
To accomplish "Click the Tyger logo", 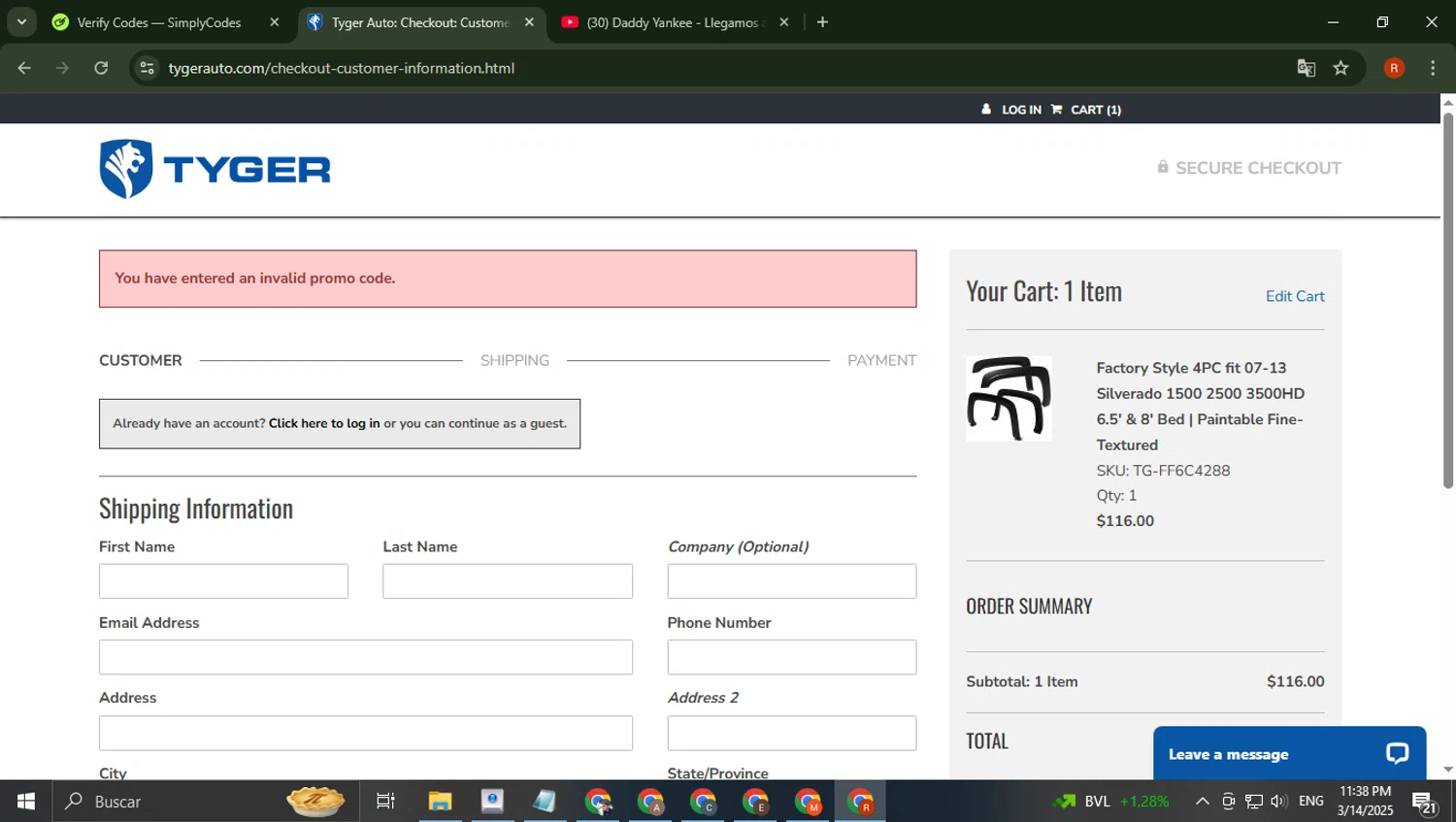I will click(215, 169).
